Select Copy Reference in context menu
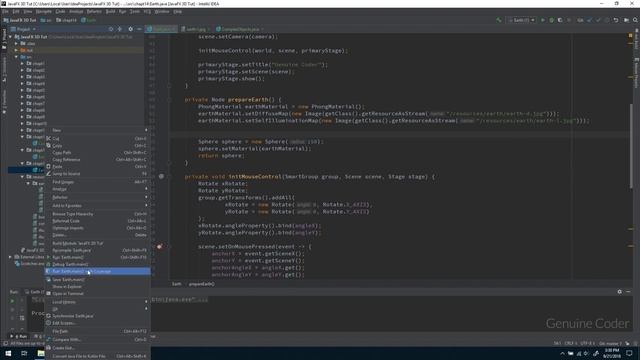Viewport: 640px width, 360px height. (98, 159)
